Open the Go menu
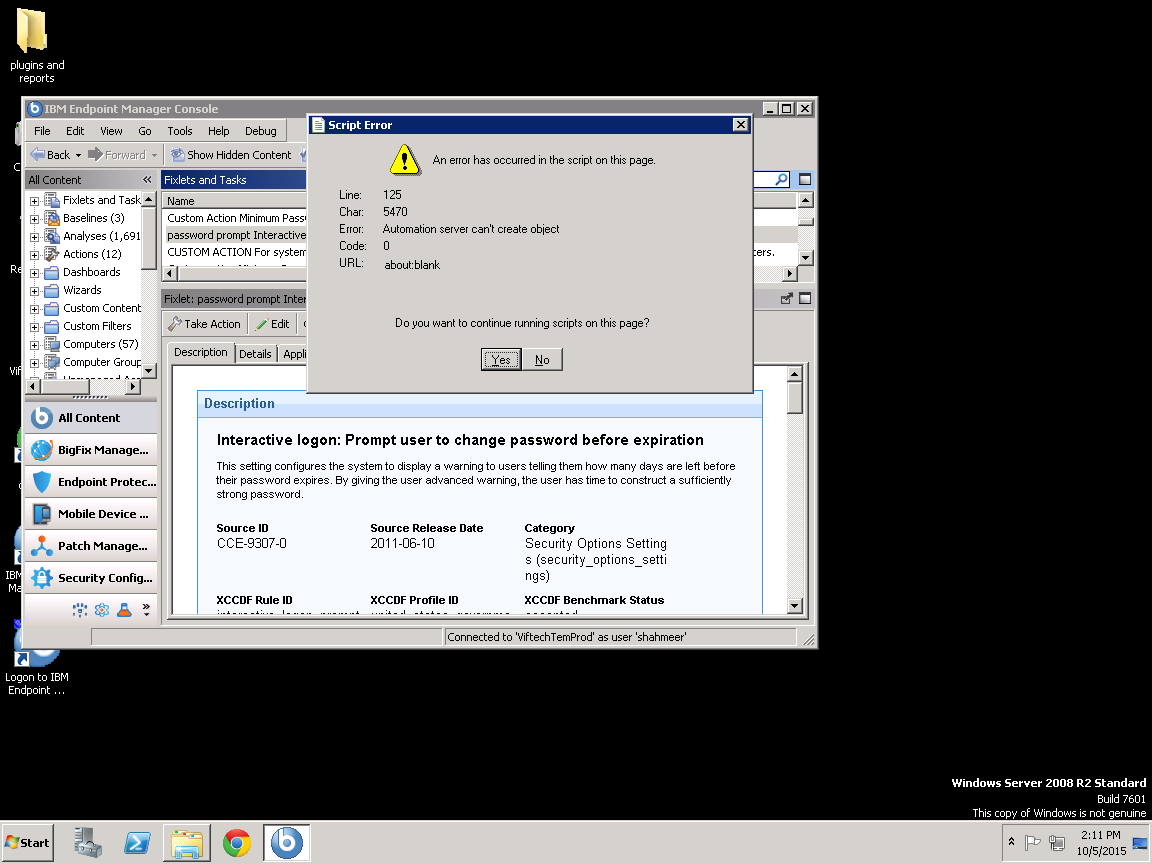 (x=145, y=131)
